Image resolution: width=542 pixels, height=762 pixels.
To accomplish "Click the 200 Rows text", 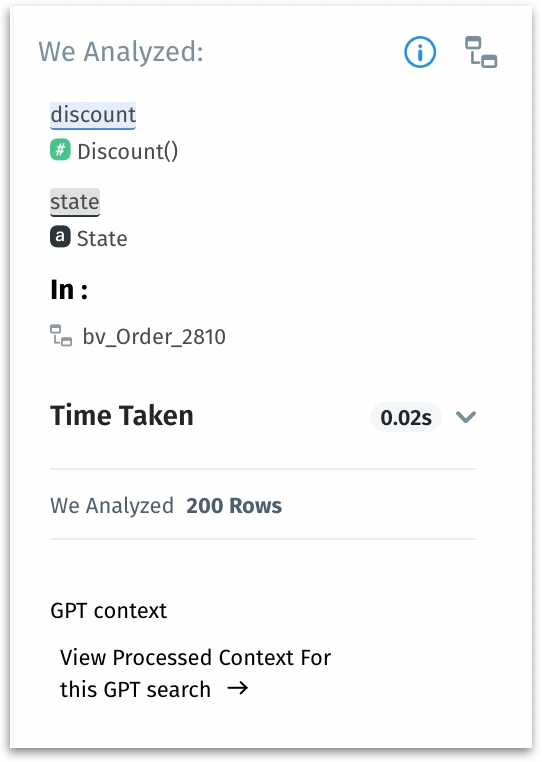I will tap(234, 505).
